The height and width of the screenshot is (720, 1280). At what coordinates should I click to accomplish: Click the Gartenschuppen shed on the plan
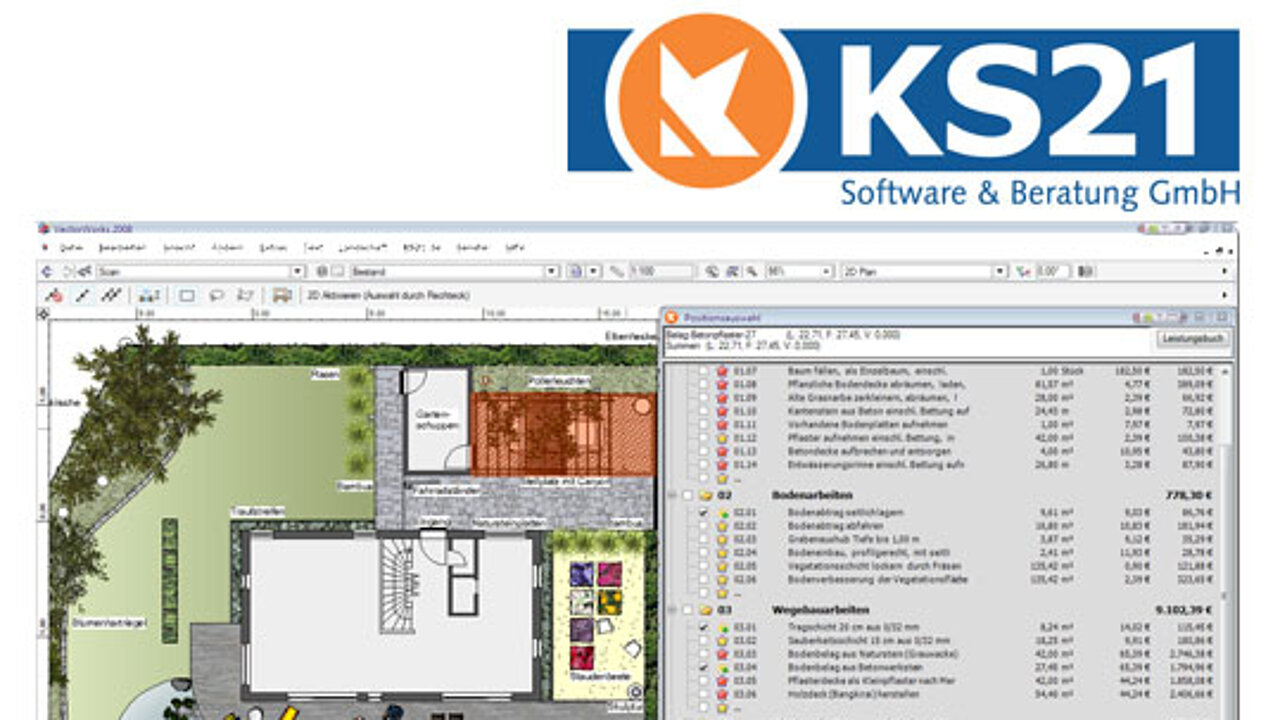pyautogui.click(x=436, y=420)
